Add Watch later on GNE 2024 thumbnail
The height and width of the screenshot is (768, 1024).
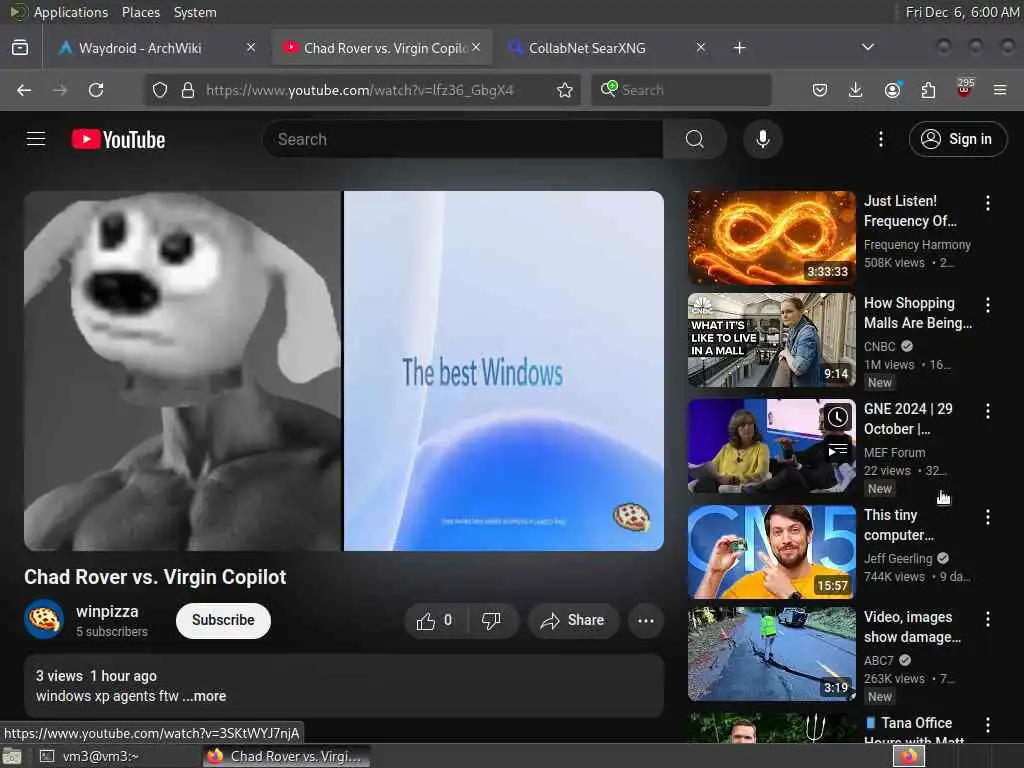[838, 417]
